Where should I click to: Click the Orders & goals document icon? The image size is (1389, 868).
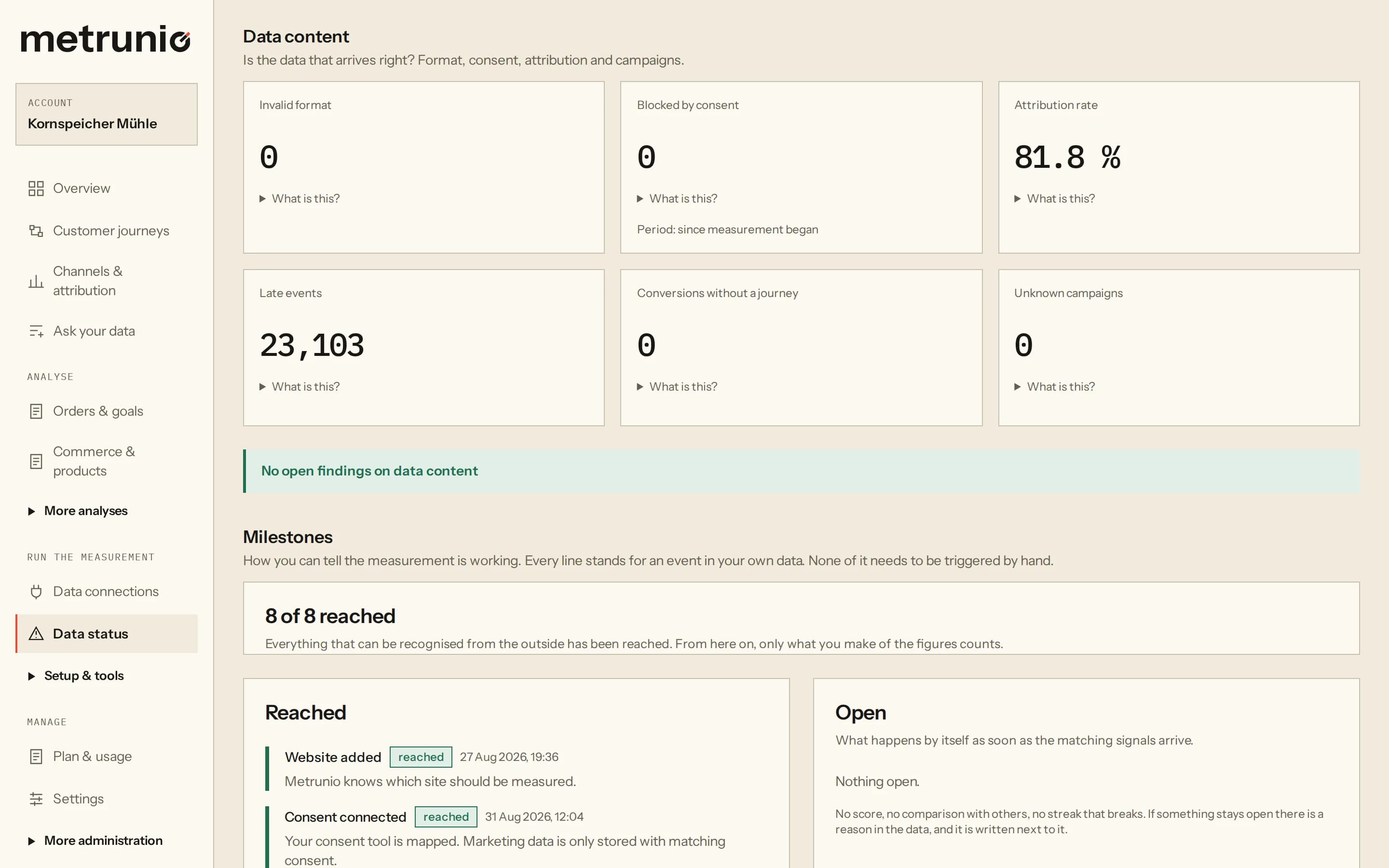tap(36, 411)
